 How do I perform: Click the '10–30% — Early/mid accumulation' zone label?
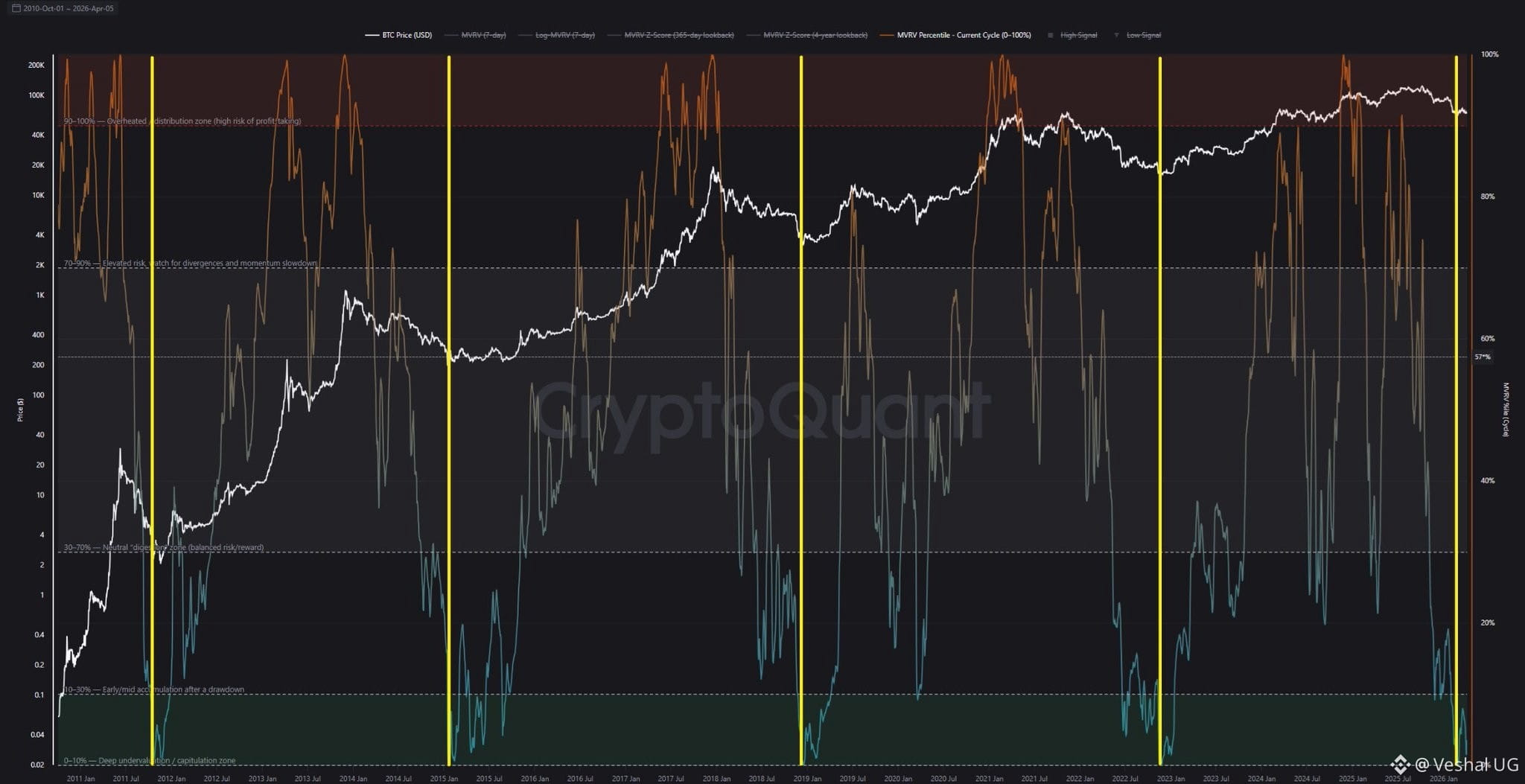pyautogui.click(x=154, y=689)
